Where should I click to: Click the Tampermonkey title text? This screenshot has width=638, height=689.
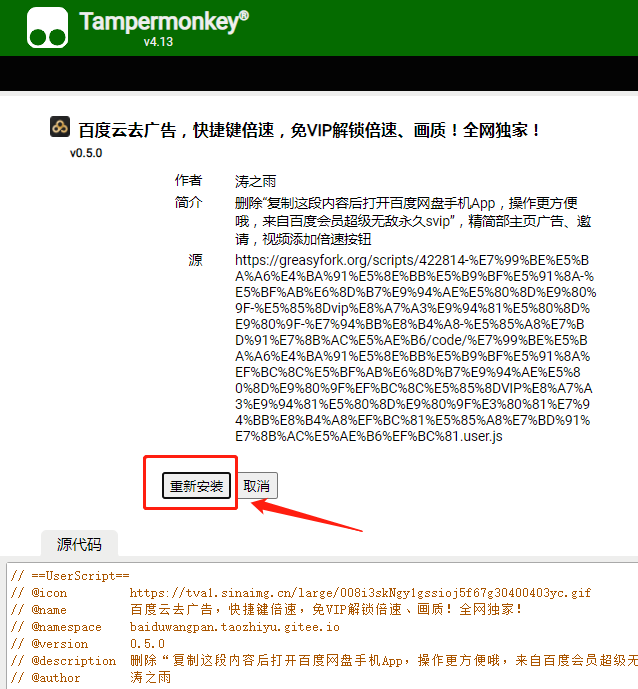point(164,22)
